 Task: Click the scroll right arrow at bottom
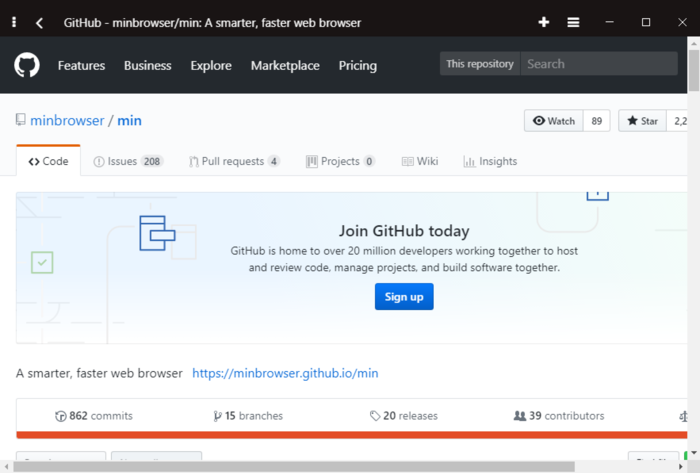tap(680, 467)
